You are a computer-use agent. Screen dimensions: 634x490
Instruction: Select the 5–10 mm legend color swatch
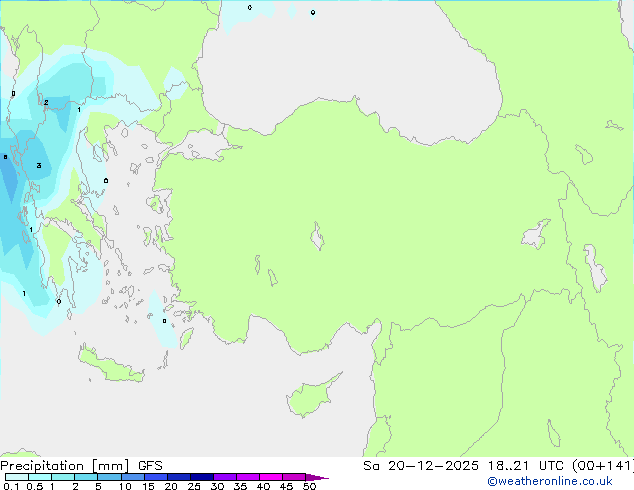point(110,477)
